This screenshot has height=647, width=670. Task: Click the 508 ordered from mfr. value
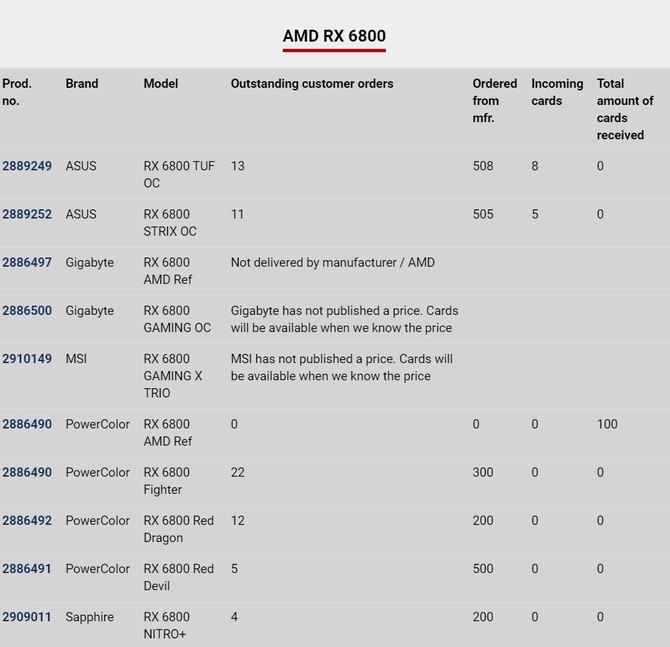pyautogui.click(x=483, y=166)
